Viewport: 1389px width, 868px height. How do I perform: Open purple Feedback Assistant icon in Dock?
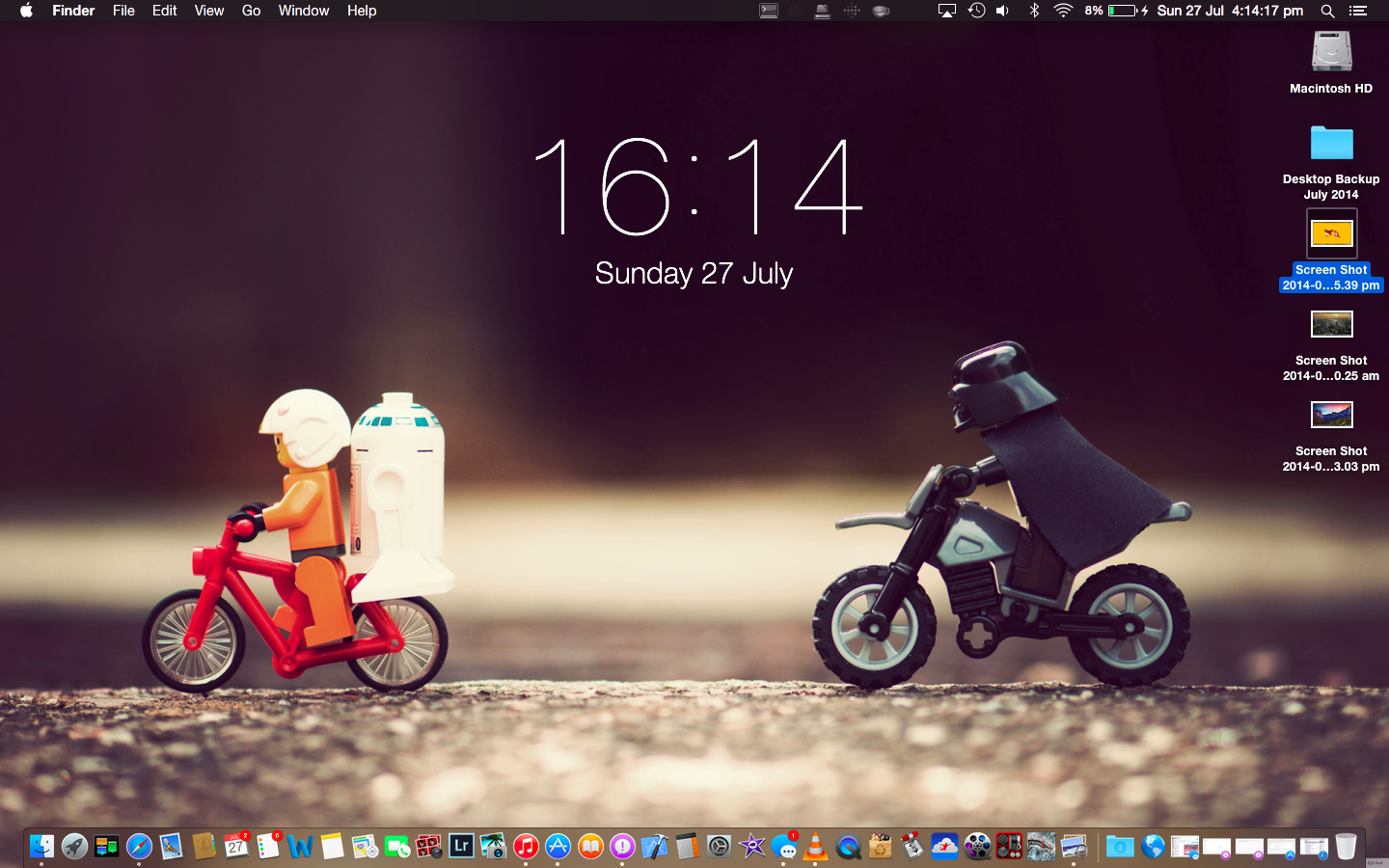[x=623, y=847]
